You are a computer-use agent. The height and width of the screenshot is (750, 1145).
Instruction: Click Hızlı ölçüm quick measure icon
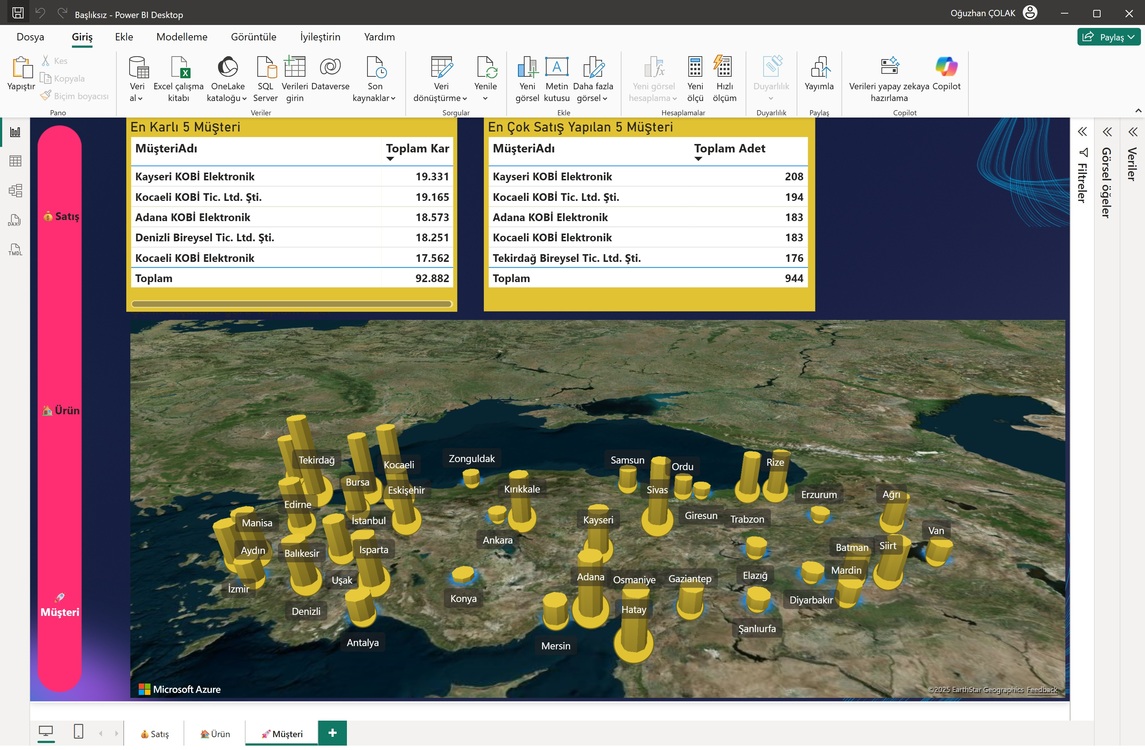(723, 67)
